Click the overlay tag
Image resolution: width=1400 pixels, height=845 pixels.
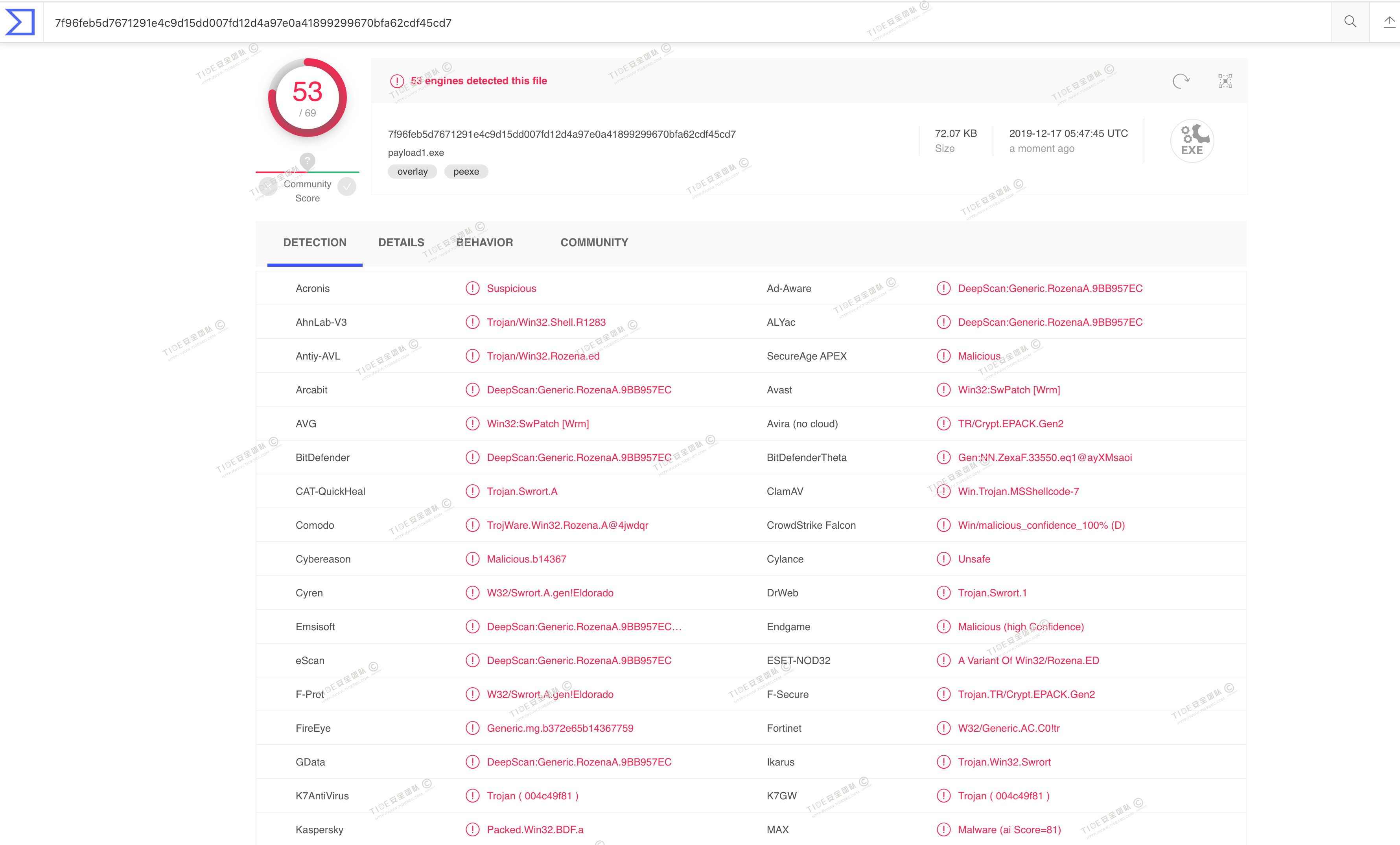pos(412,172)
